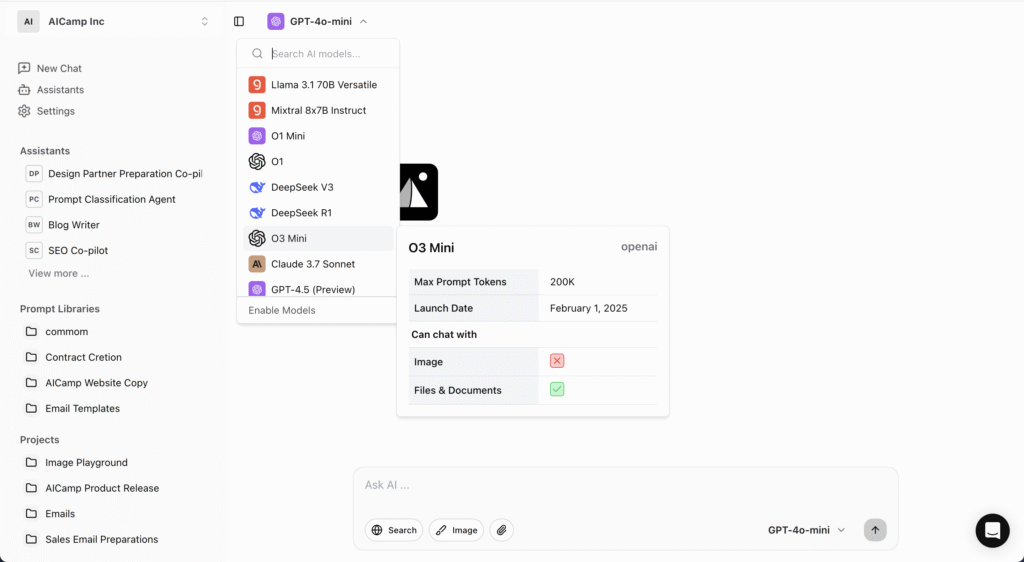This screenshot has height=562, width=1024.
Task: Select the O1 Mini model
Action: [x=318, y=136]
